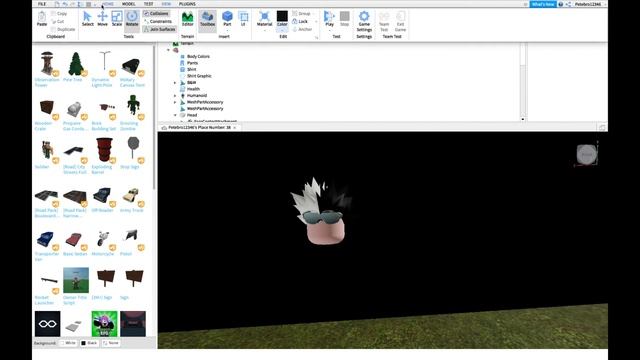Select Pants in Explorer
The image size is (640, 360).
(x=192, y=63)
